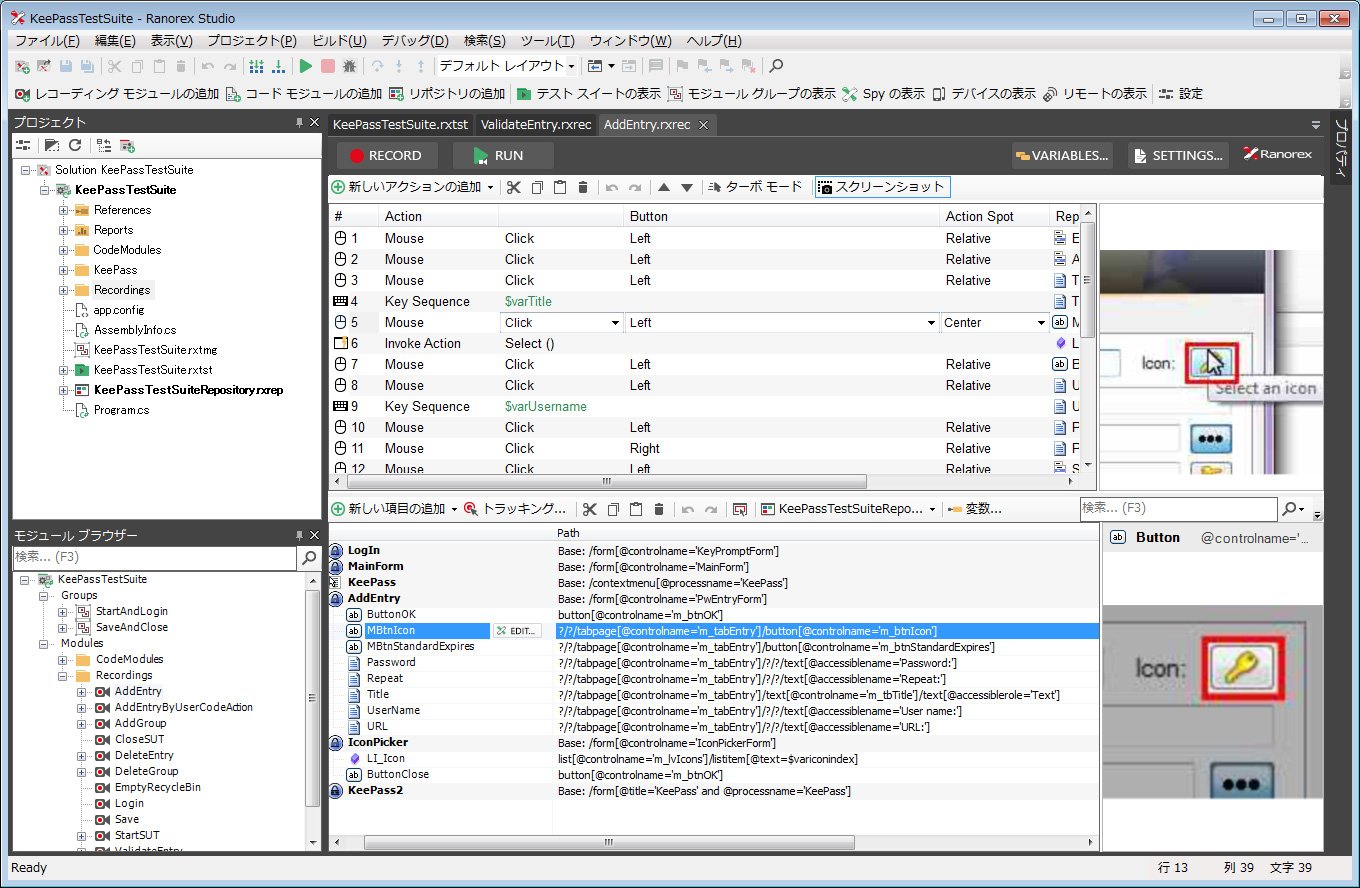This screenshot has height=888, width=1360.
Task: Move the action down with the down arrow
Action: coord(687,187)
